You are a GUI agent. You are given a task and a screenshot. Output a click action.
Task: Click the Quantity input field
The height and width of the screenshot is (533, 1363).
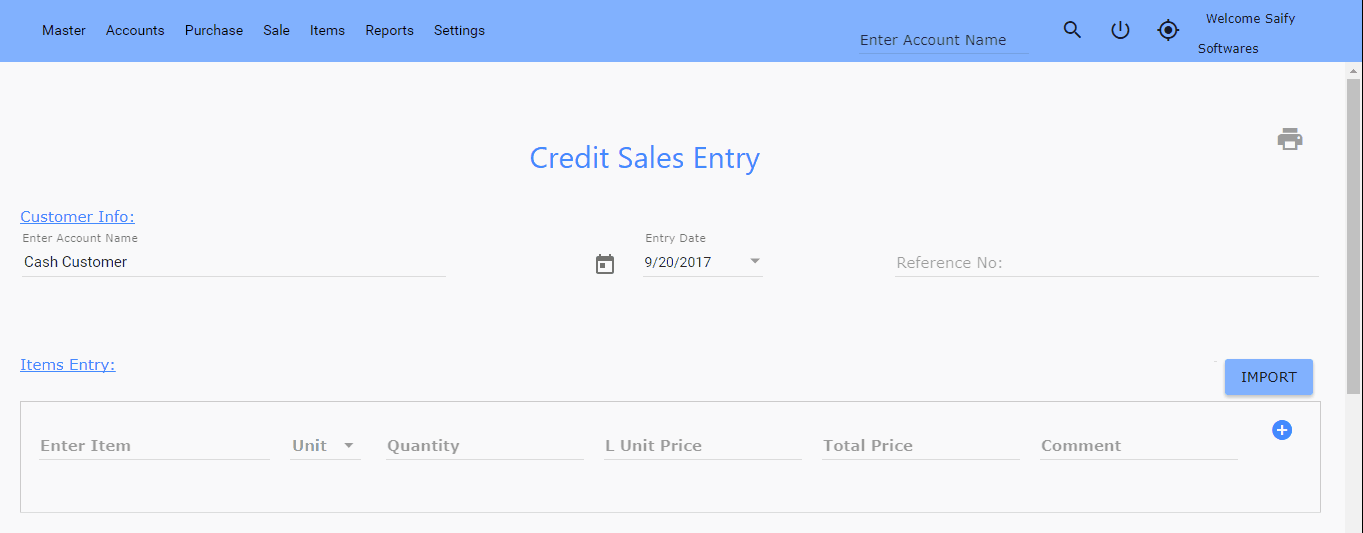point(485,446)
